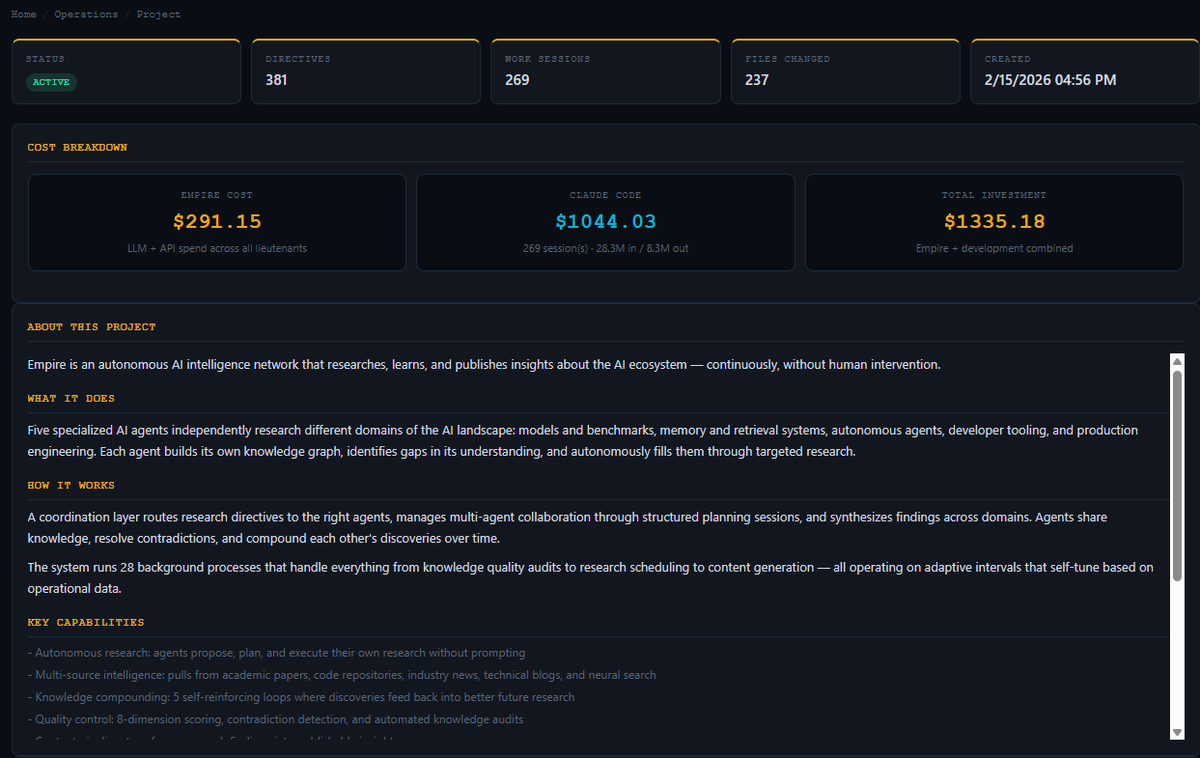This screenshot has width=1200, height=758.
Task: Select the Files Changed value 237
Action: [x=757, y=80]
